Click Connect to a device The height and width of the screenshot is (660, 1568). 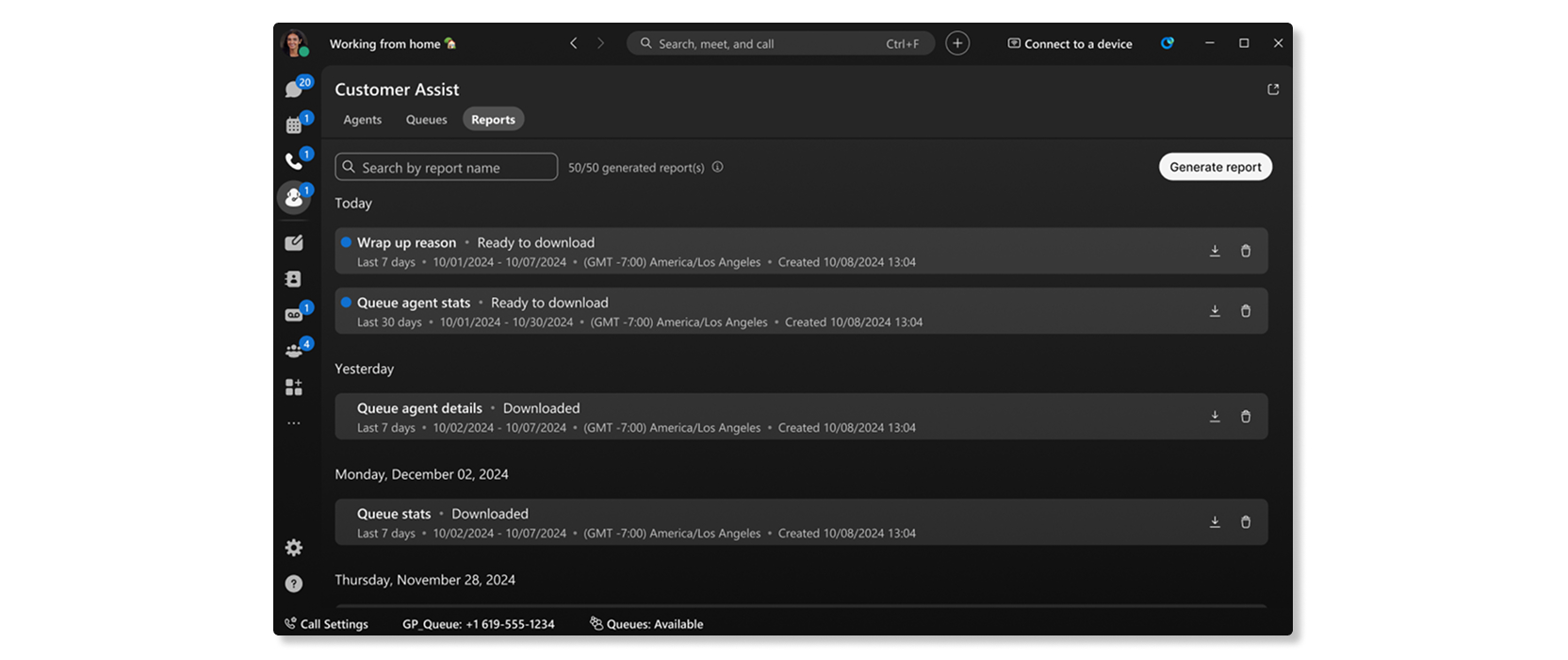coord(1070,43)
